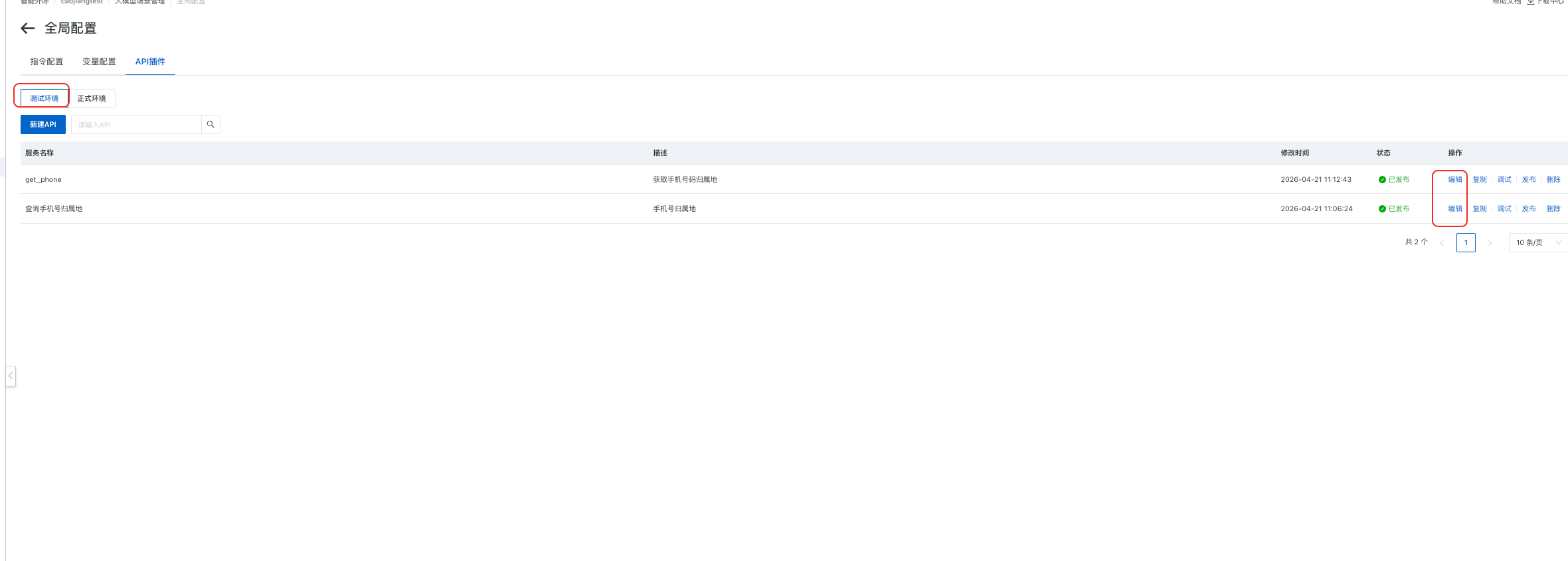This screenshot has height=561, width=1568.
Task: Focus the 请输入API search field
Action: [x=136, y=124]
